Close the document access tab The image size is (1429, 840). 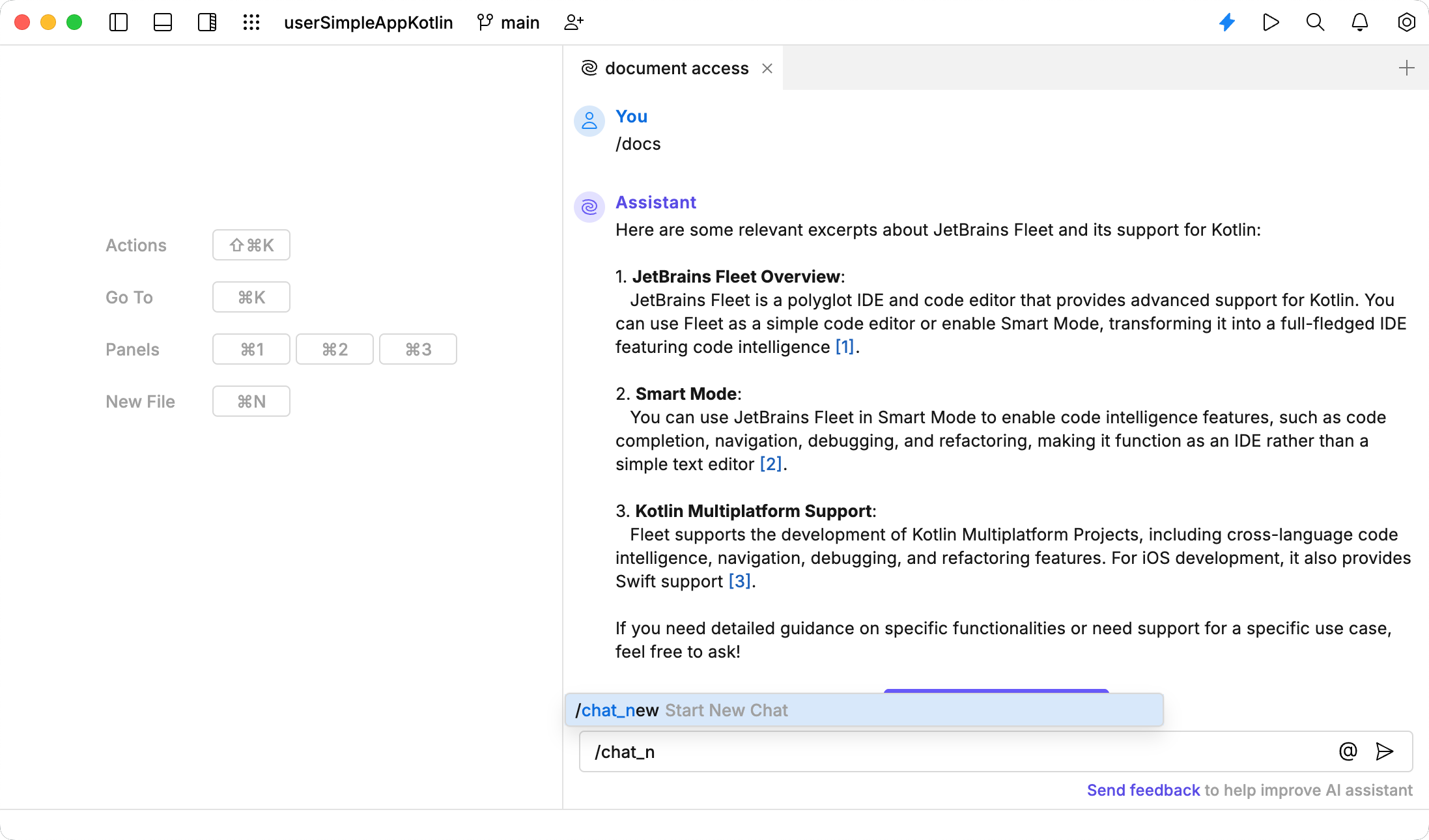pos(767,68)
